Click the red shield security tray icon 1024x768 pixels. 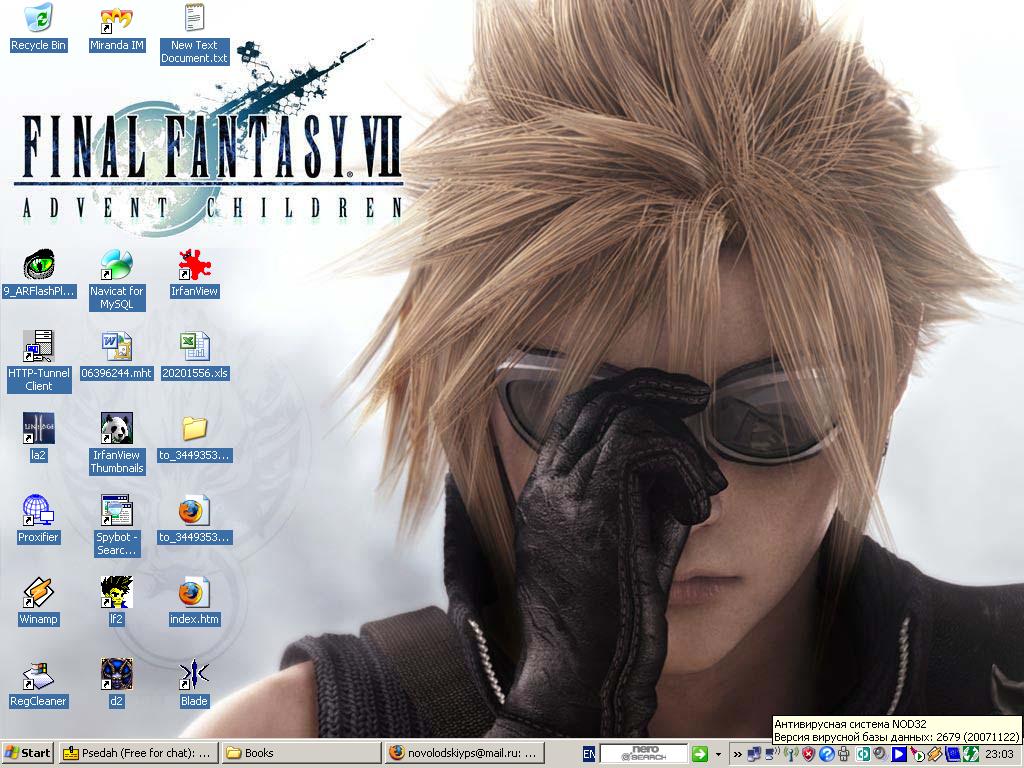coord(808,754)
